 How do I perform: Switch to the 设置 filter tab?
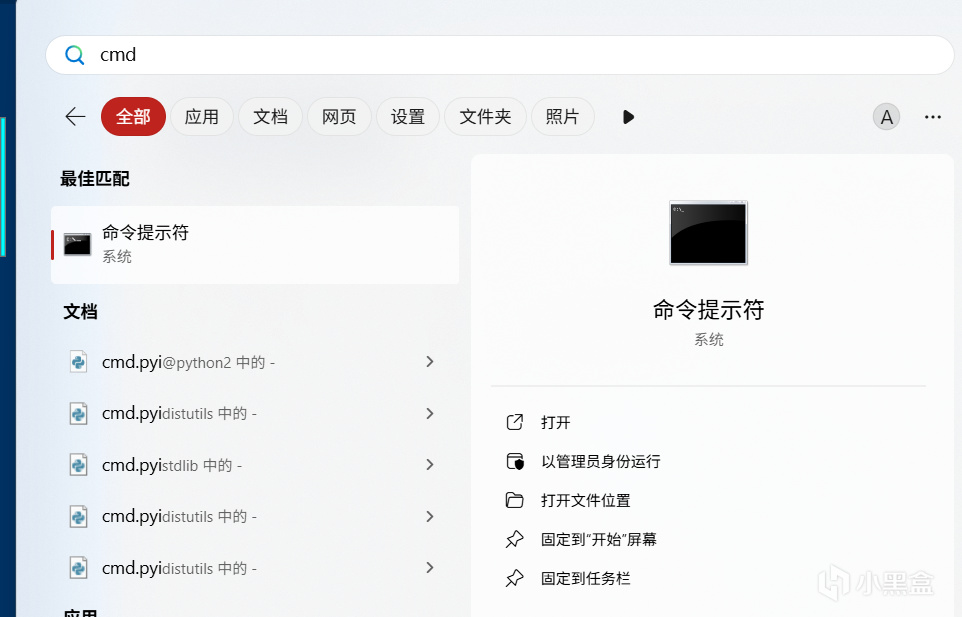click(407, 117)
